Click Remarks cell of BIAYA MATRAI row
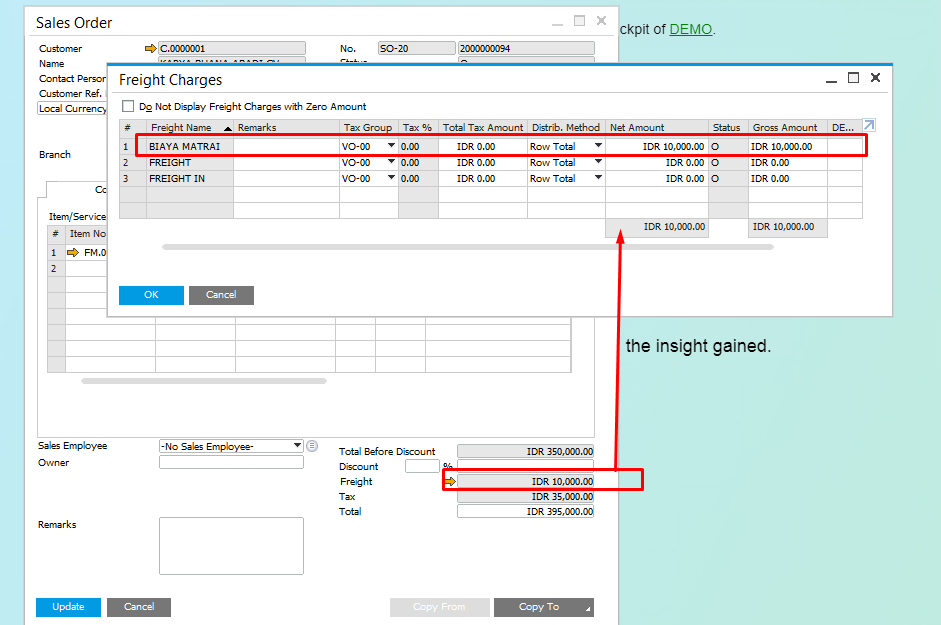Viewport: 941px width, 625px height. pos(286,146)
